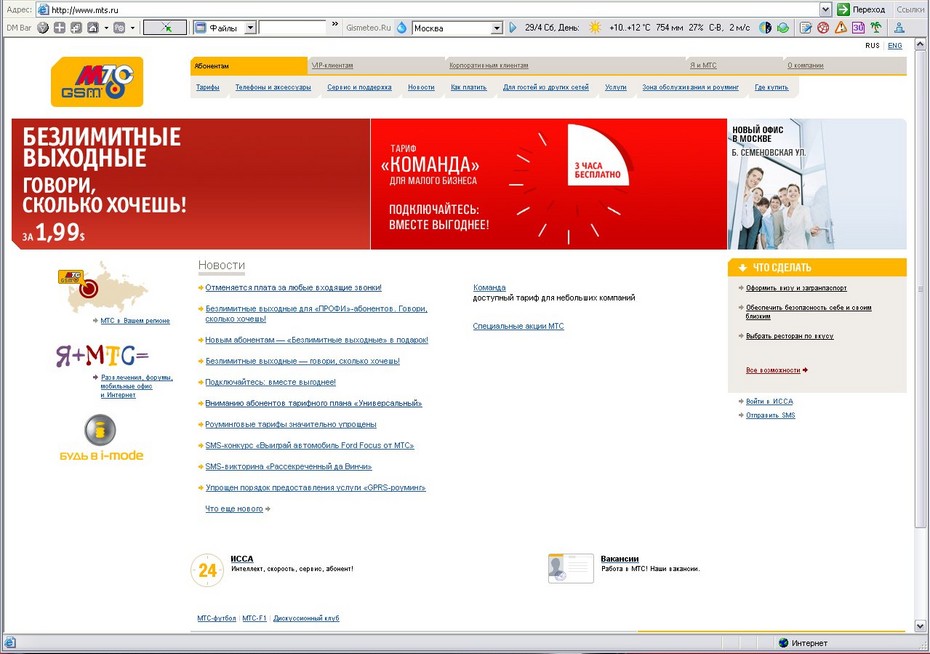Click the blue play arrow next to Москва
Screen dimensions: 930x654
(513, 27)
